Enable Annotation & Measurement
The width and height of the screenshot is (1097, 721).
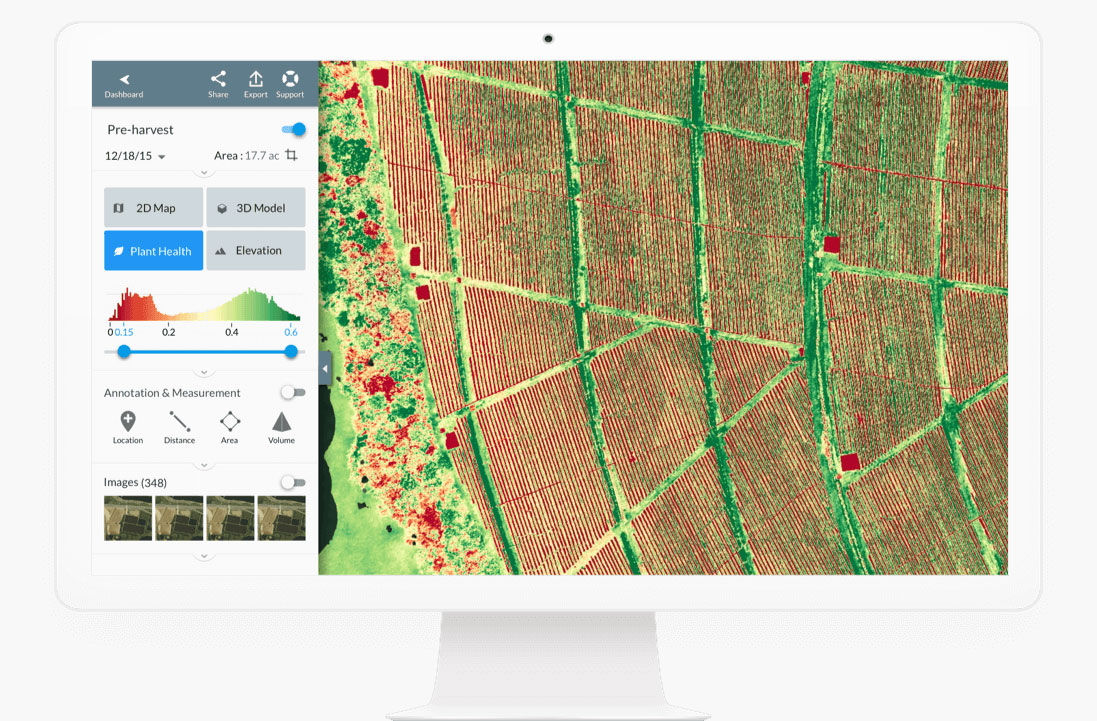click(293, 392)
